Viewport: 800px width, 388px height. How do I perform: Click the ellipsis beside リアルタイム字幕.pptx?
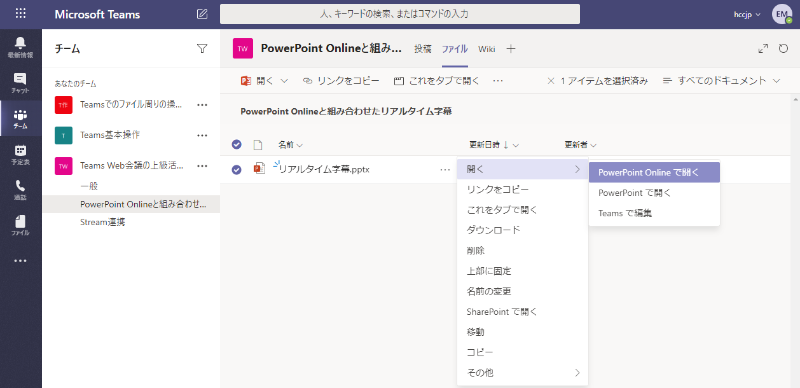[445, 169]
